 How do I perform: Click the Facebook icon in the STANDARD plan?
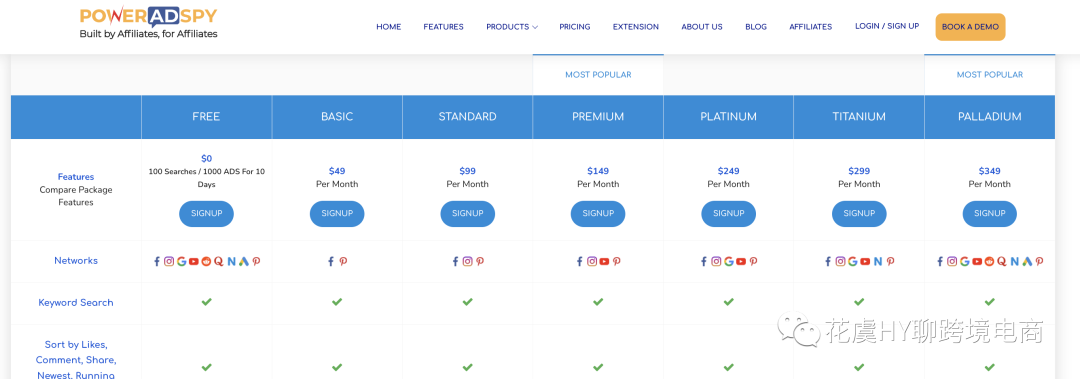coord(455,261)
